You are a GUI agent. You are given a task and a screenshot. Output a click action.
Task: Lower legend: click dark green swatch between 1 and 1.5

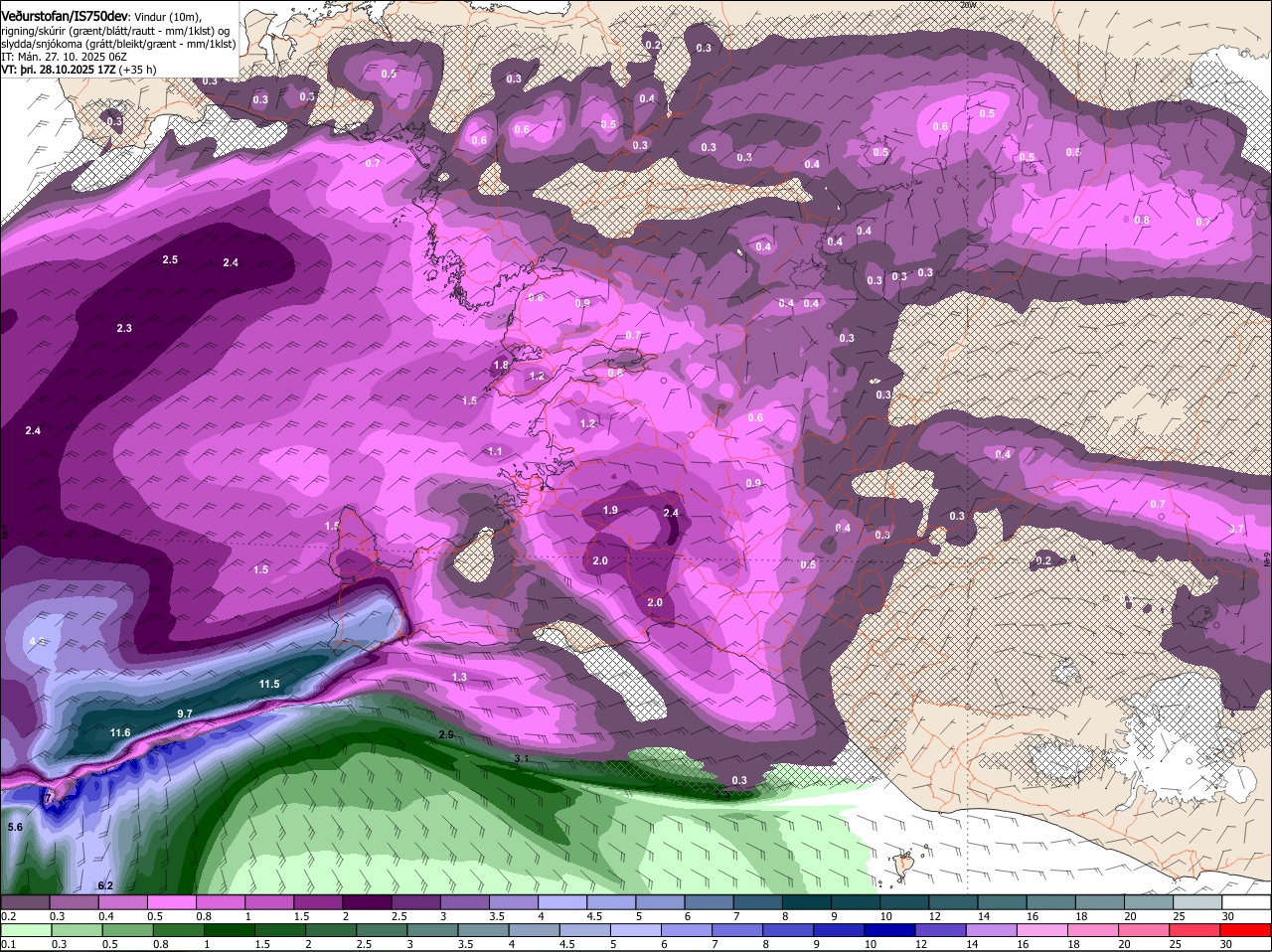coord(232,931)
